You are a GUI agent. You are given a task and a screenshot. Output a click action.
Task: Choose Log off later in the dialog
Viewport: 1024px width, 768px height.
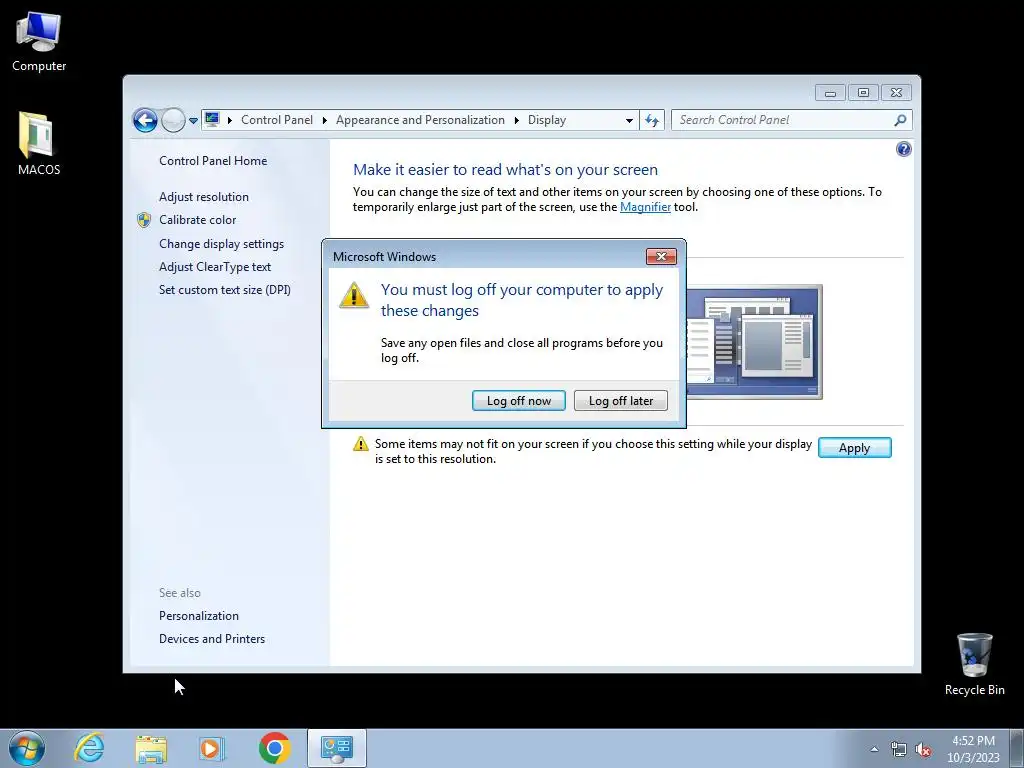coord(620,400)
